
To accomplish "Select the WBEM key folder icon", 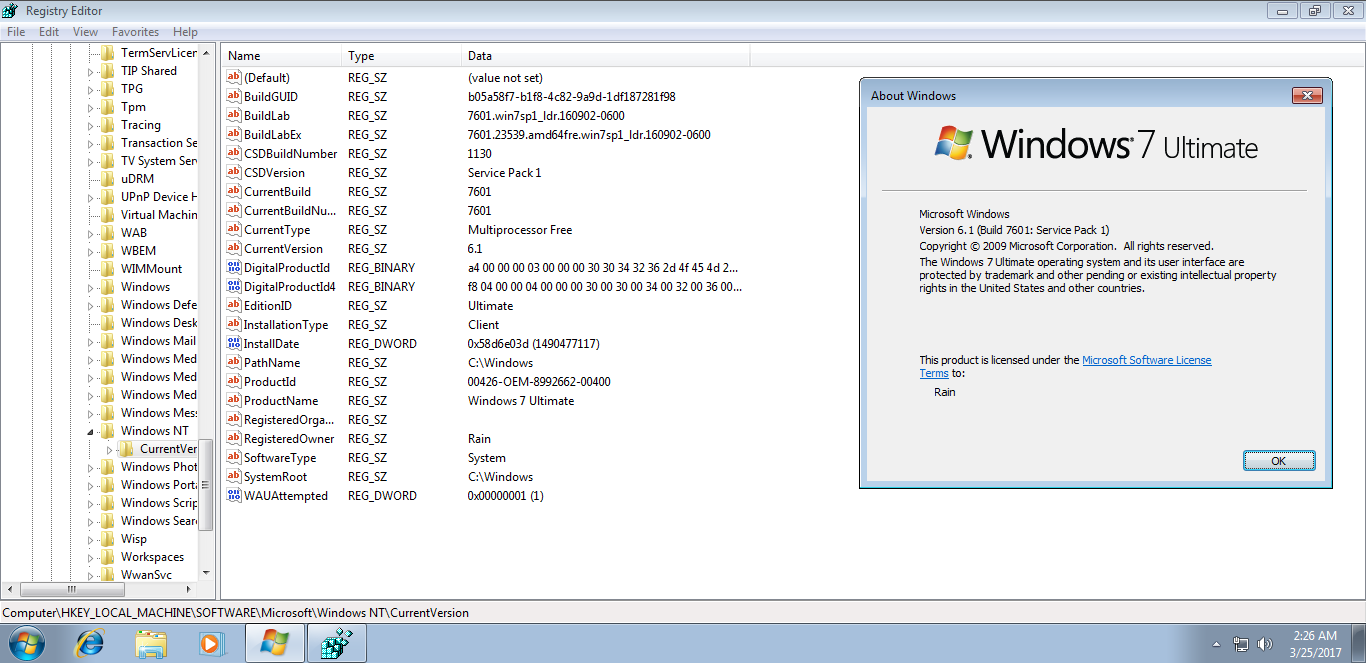I will (x=108, y=251).
